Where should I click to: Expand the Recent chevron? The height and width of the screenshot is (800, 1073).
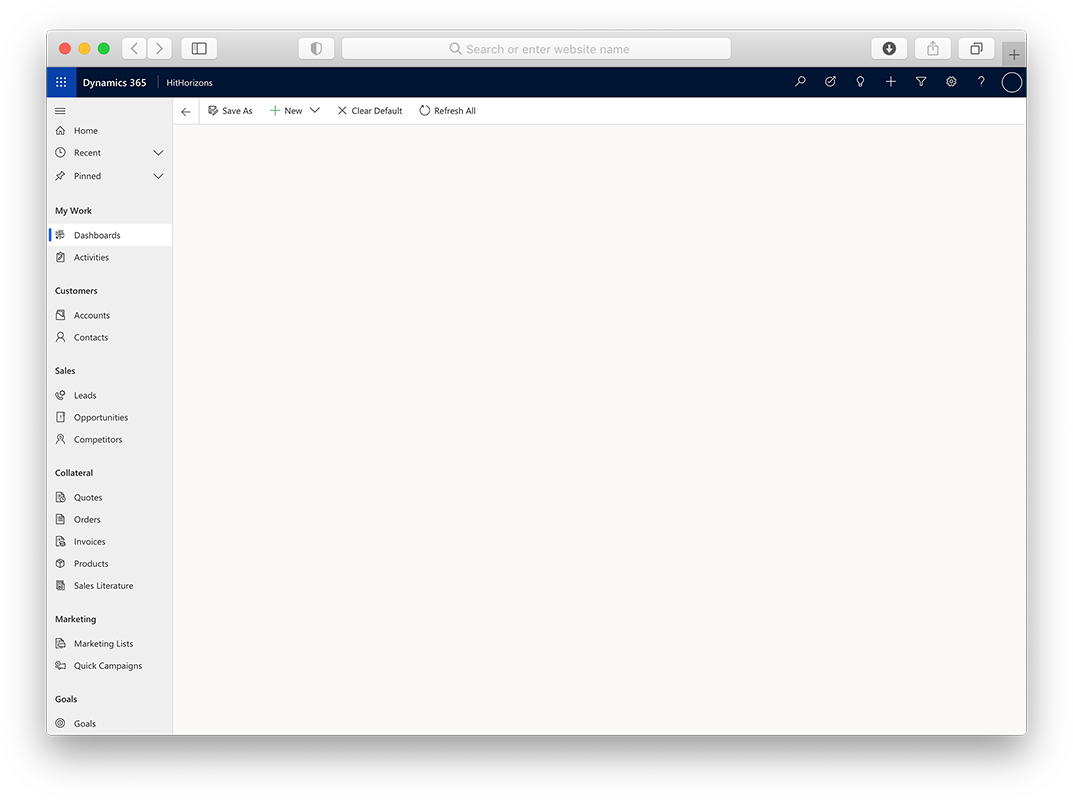coord(158,153)
